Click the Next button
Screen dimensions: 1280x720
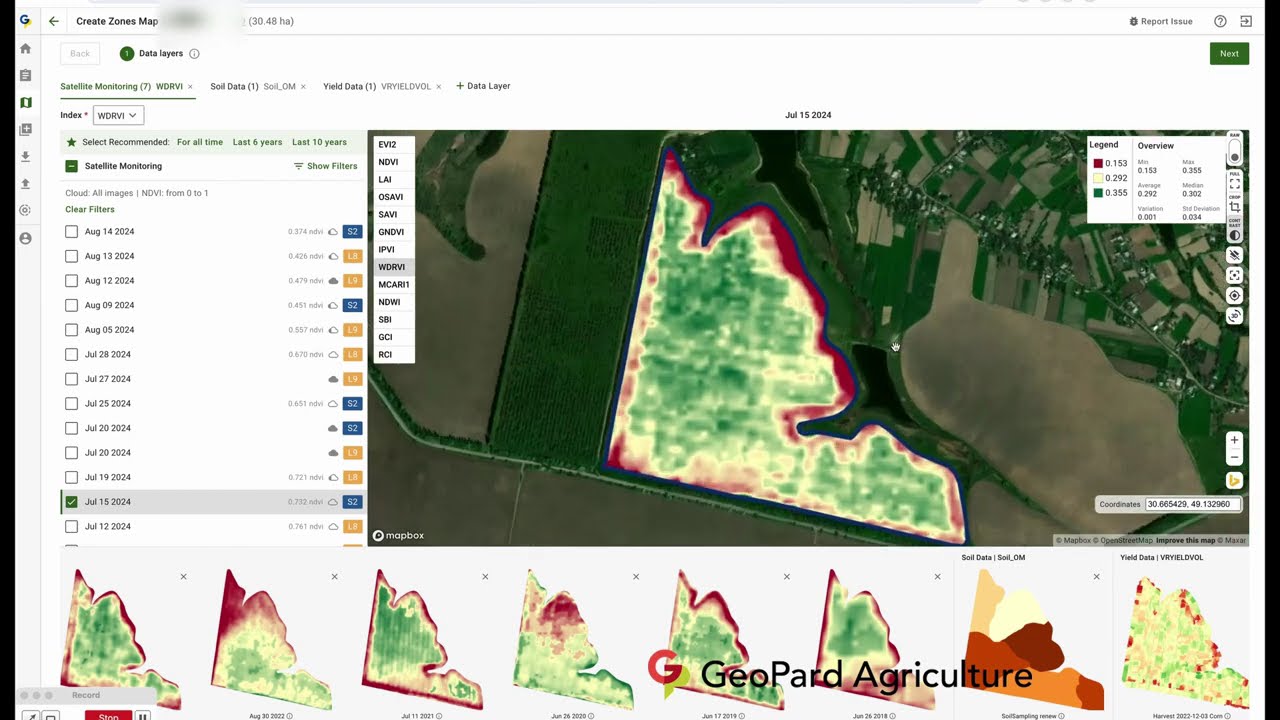1229,54
